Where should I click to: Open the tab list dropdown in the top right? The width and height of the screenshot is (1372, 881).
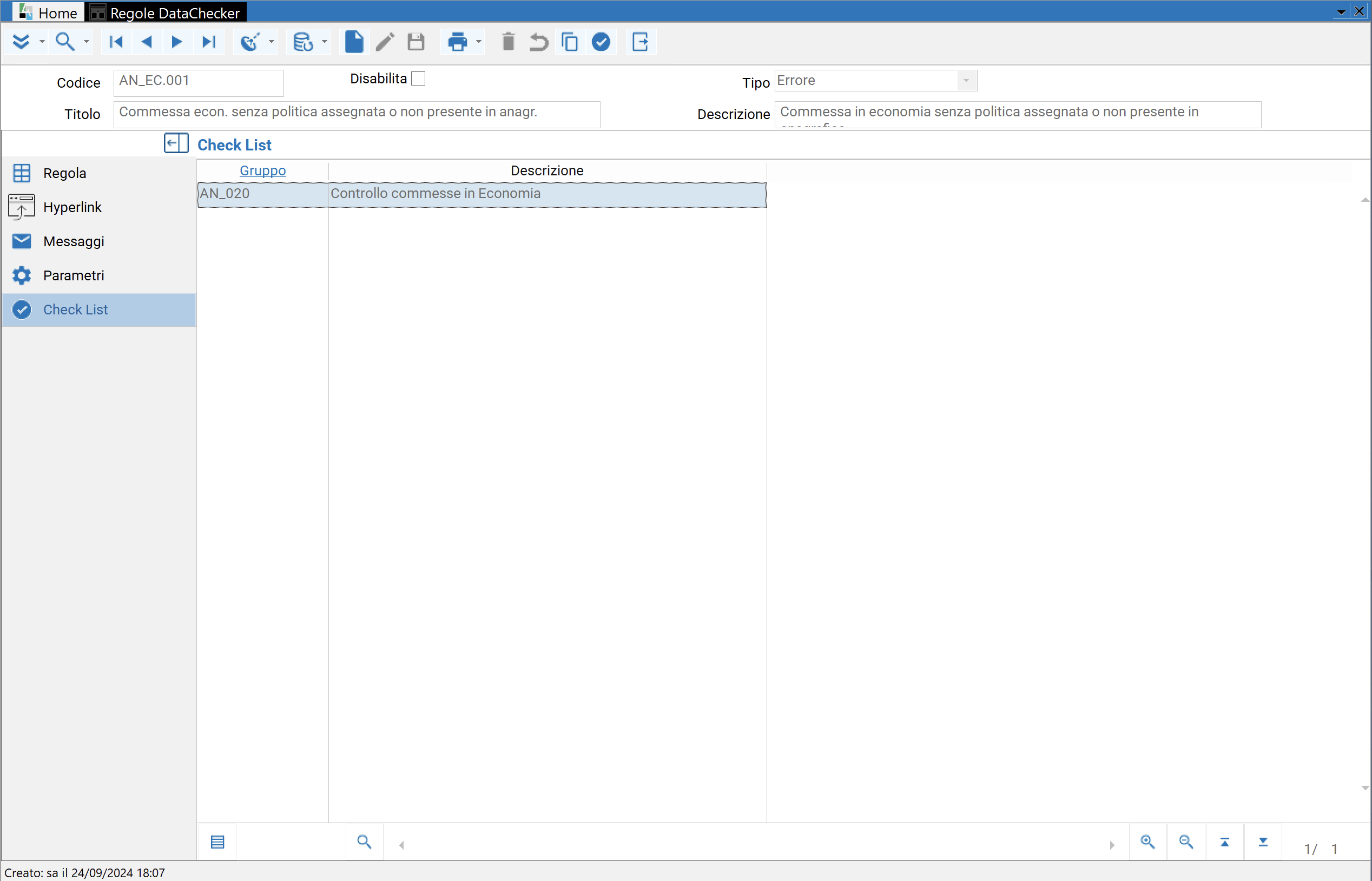1341,12
